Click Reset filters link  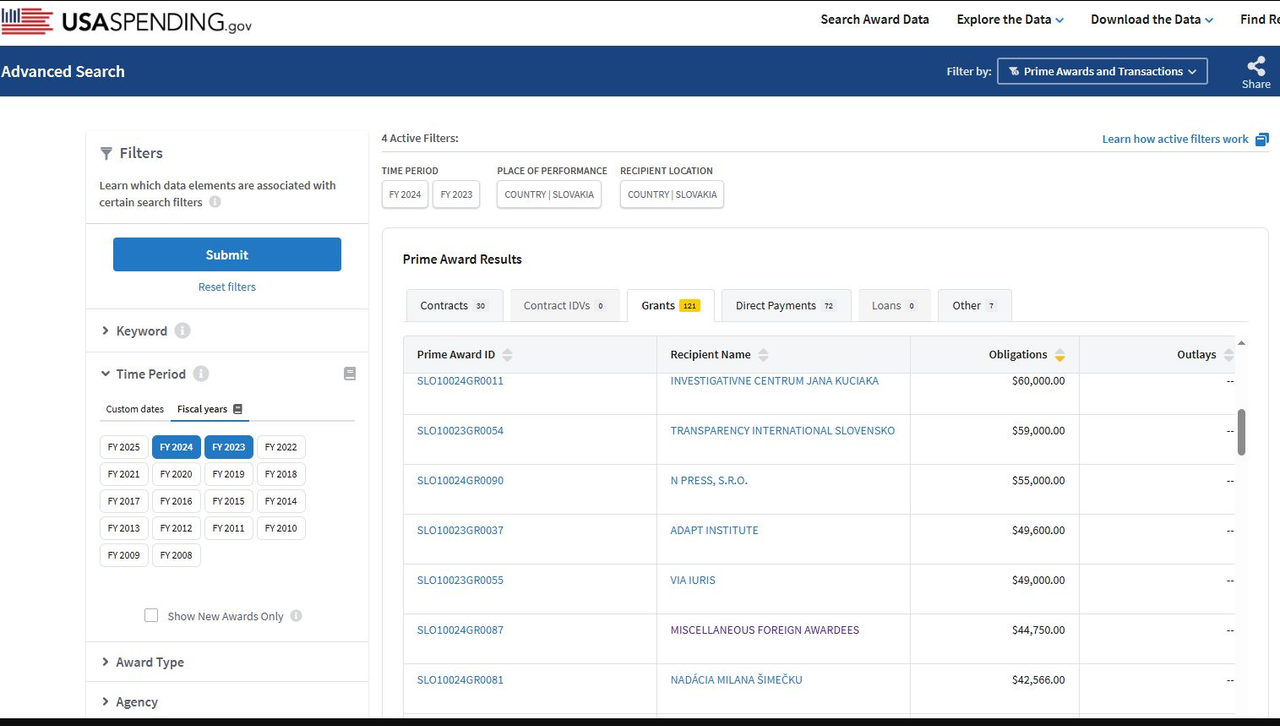pyautogui.click(x=227, y=287)
